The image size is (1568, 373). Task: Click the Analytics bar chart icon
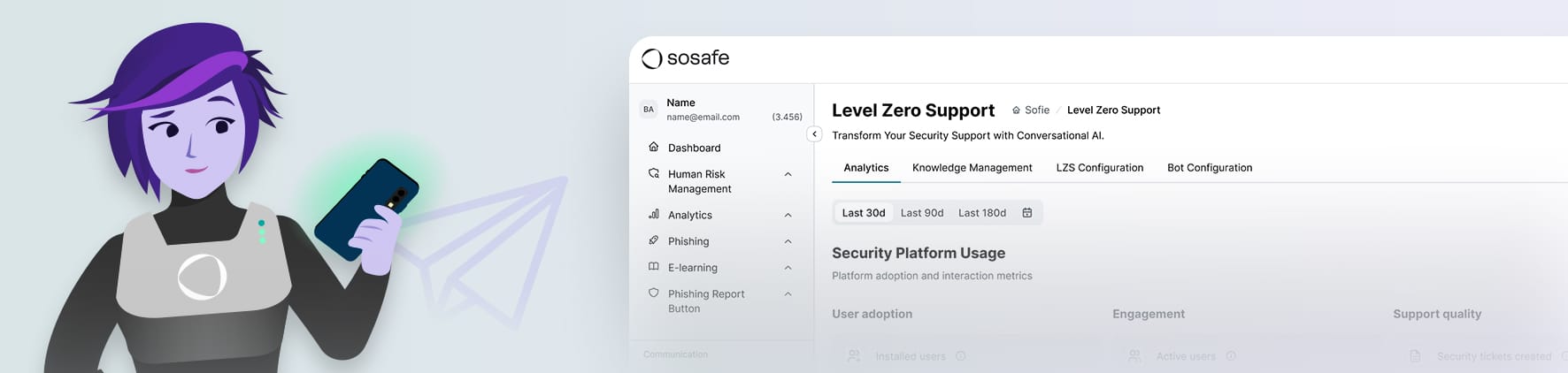[x=653, y=214]
